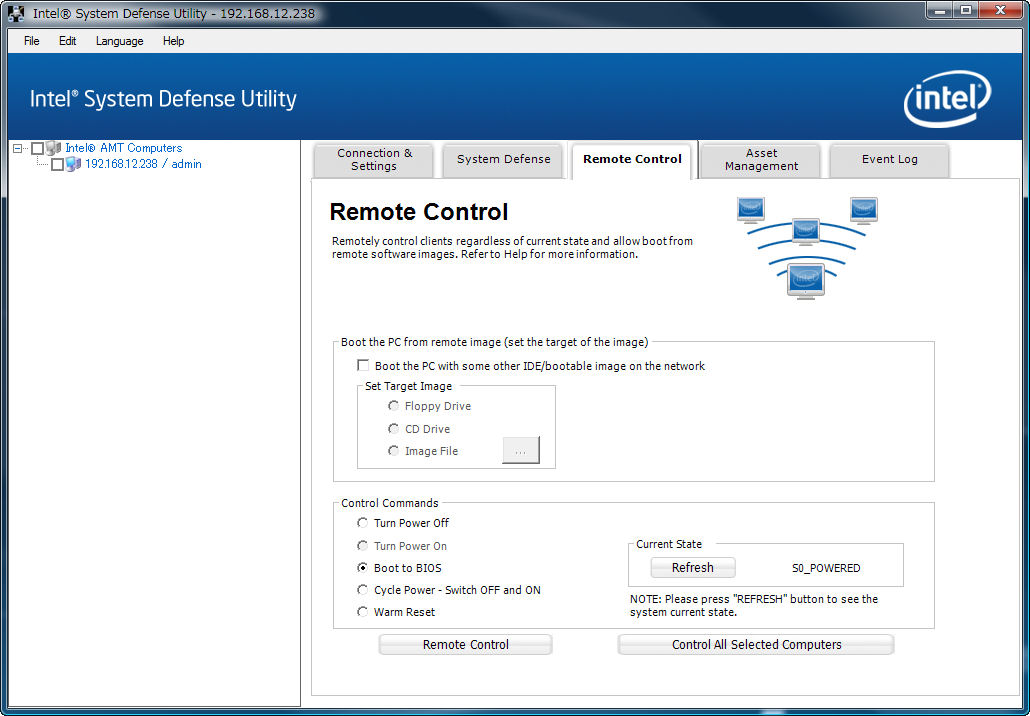Switch to Asset Management tab
The height and width of the screenshot is (716, 1030).
point(761,160)
